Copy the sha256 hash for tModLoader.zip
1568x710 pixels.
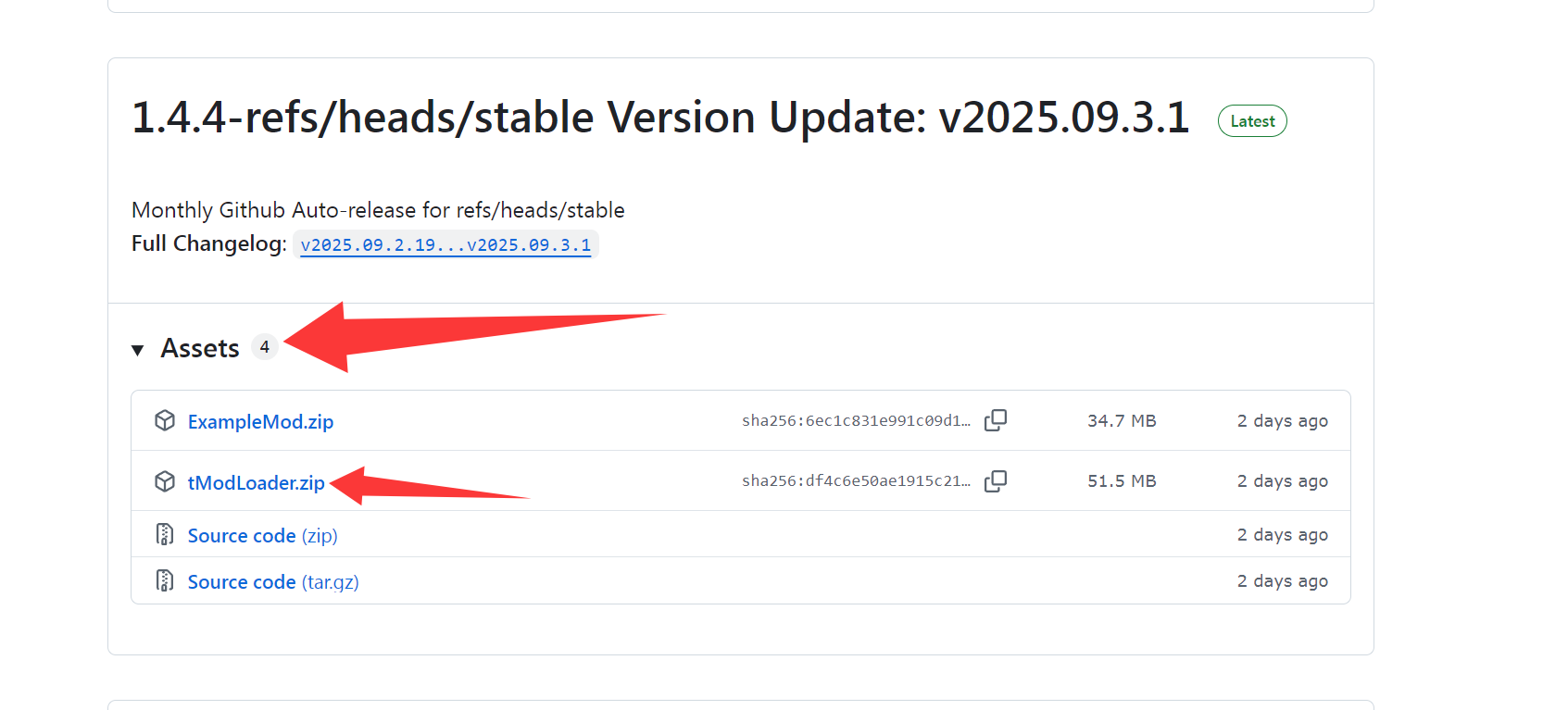996,480
